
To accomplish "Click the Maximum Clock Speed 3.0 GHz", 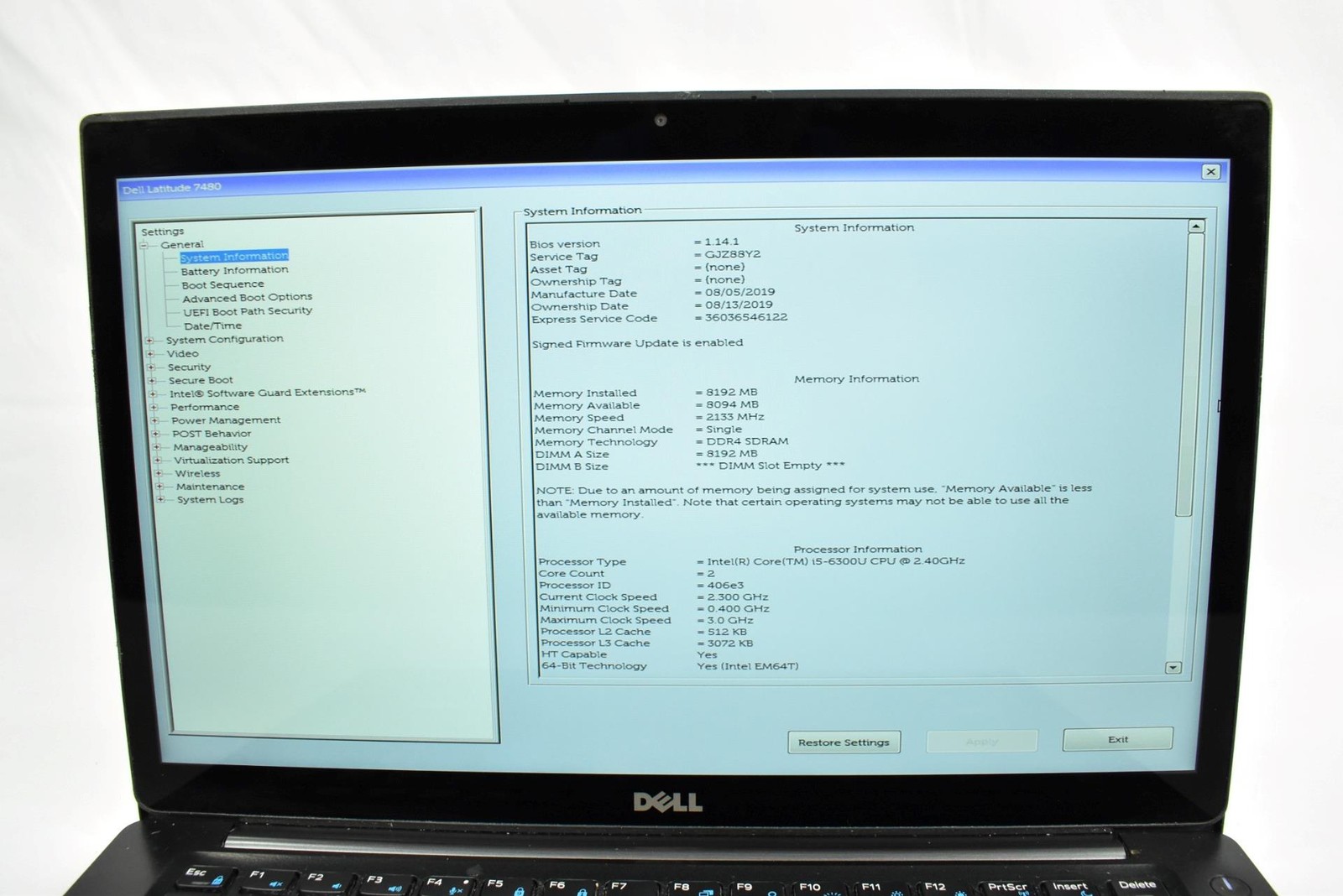I will [729, 621].
